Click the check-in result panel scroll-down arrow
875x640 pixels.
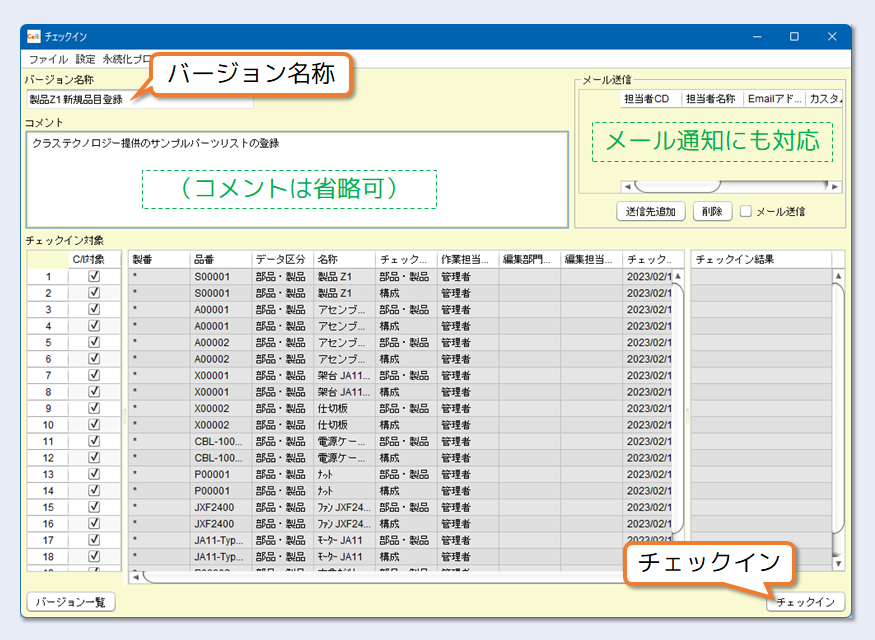[x=838, y=564]
